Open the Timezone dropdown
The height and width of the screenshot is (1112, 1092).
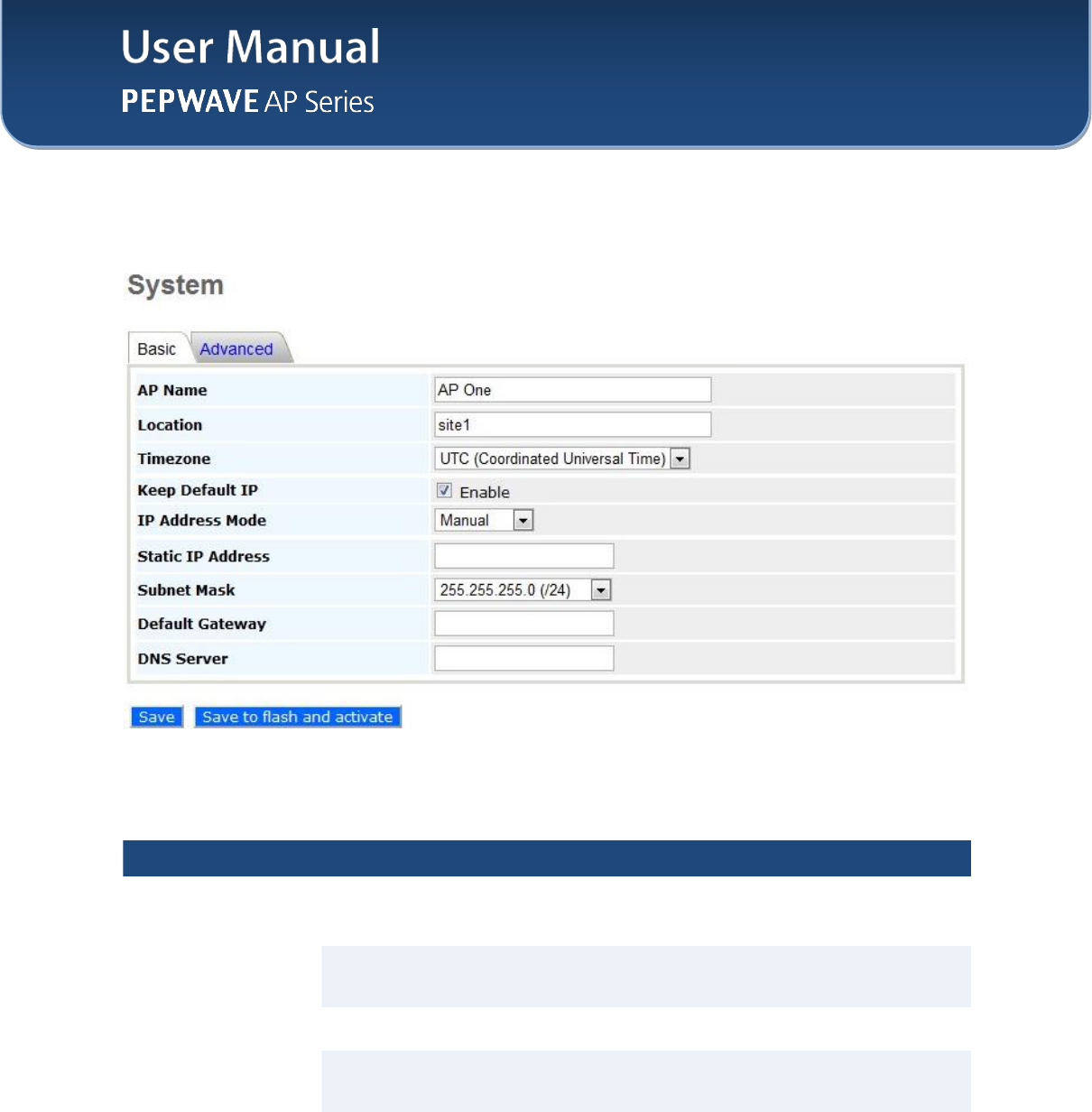(562, 459)
